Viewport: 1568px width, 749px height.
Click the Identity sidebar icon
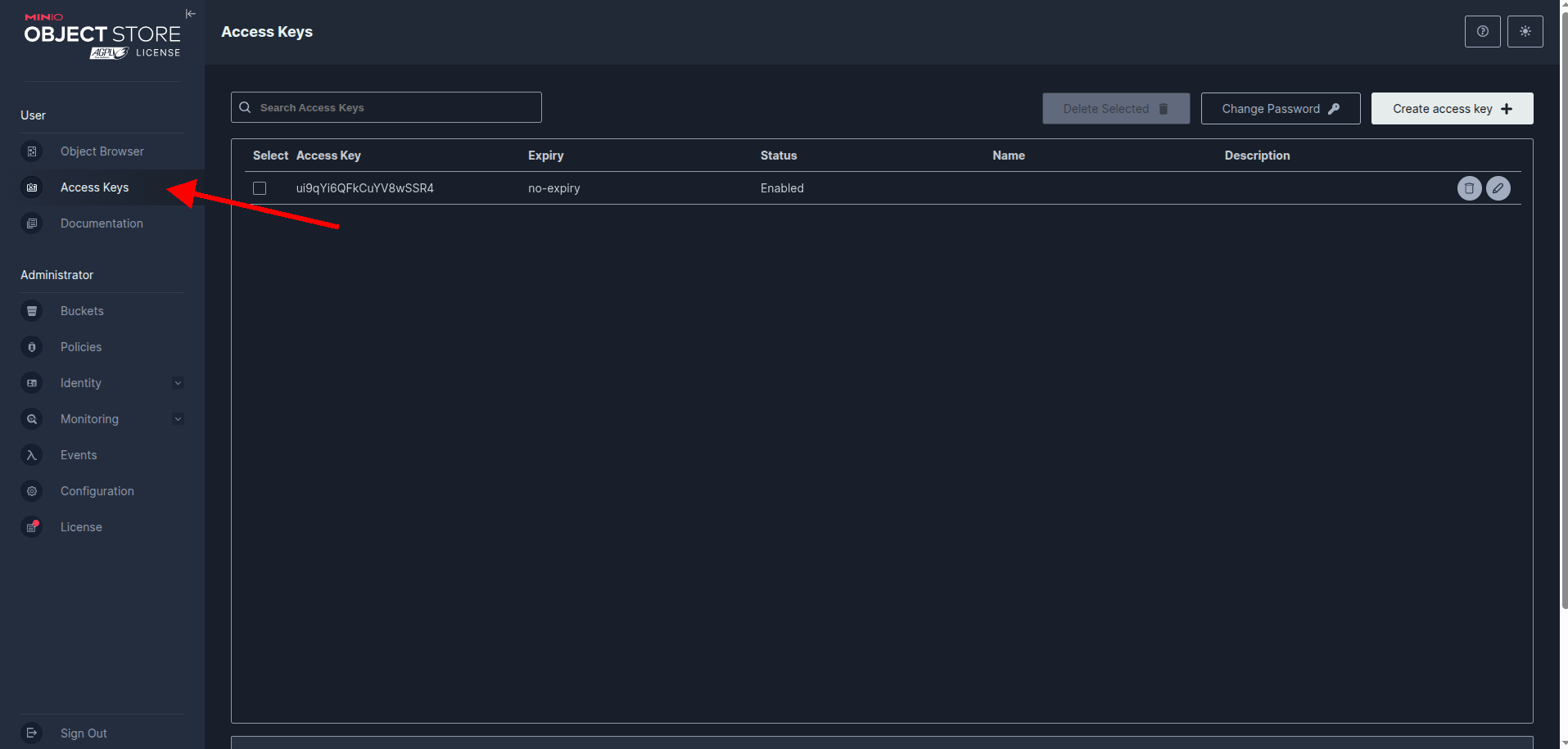tap(32, 383)
